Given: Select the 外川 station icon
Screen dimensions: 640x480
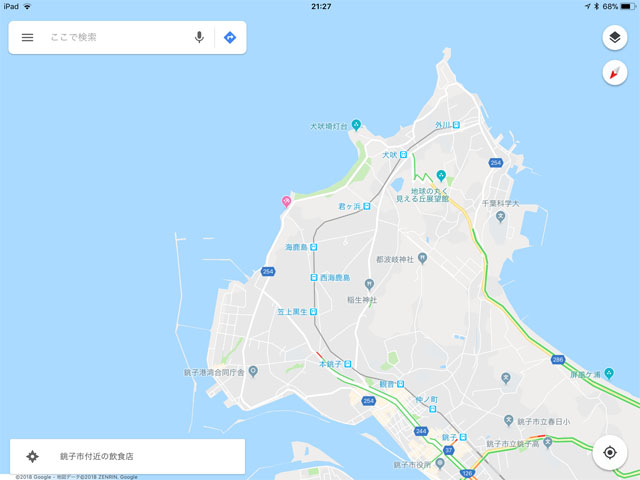Looking at the screenshot, I should 456,125.
